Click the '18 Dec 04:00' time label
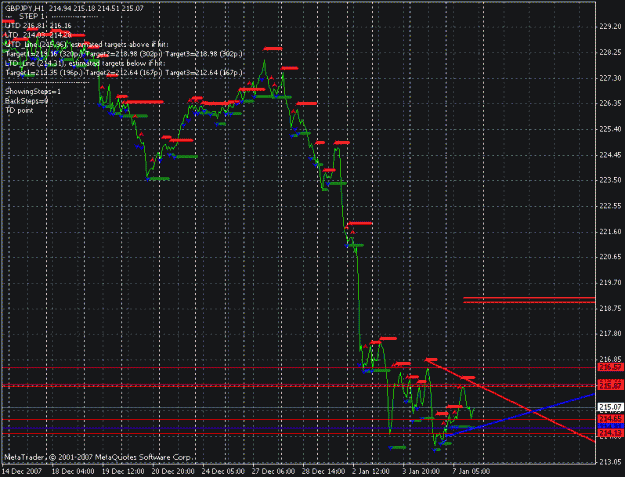Viewport: 625px width, 477px height. 73,471
